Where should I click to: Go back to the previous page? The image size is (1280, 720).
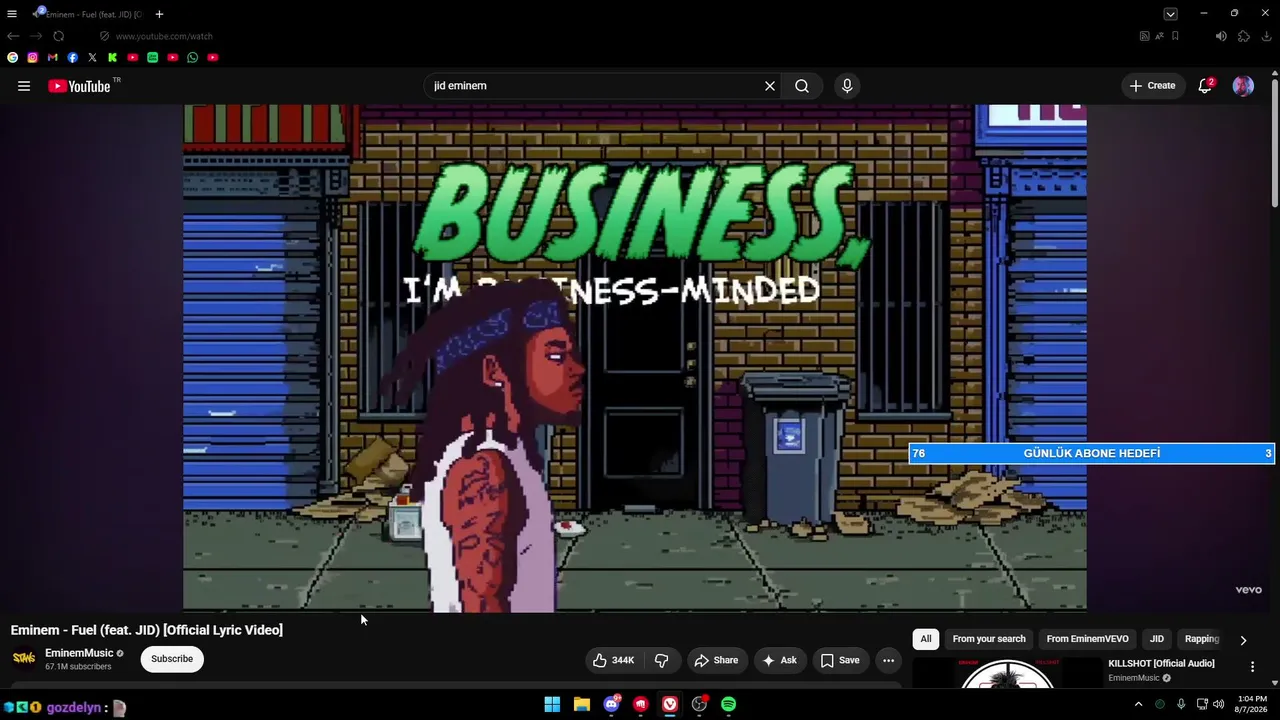coord(13,36)
